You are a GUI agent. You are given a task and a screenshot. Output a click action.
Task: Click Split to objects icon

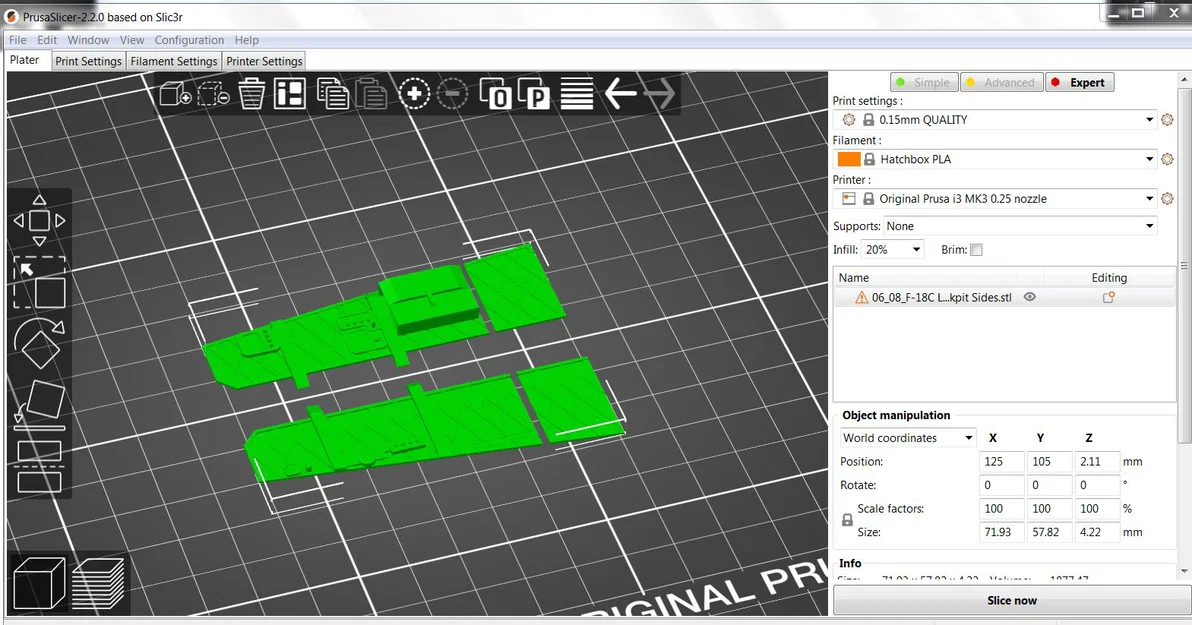point(495,94)
